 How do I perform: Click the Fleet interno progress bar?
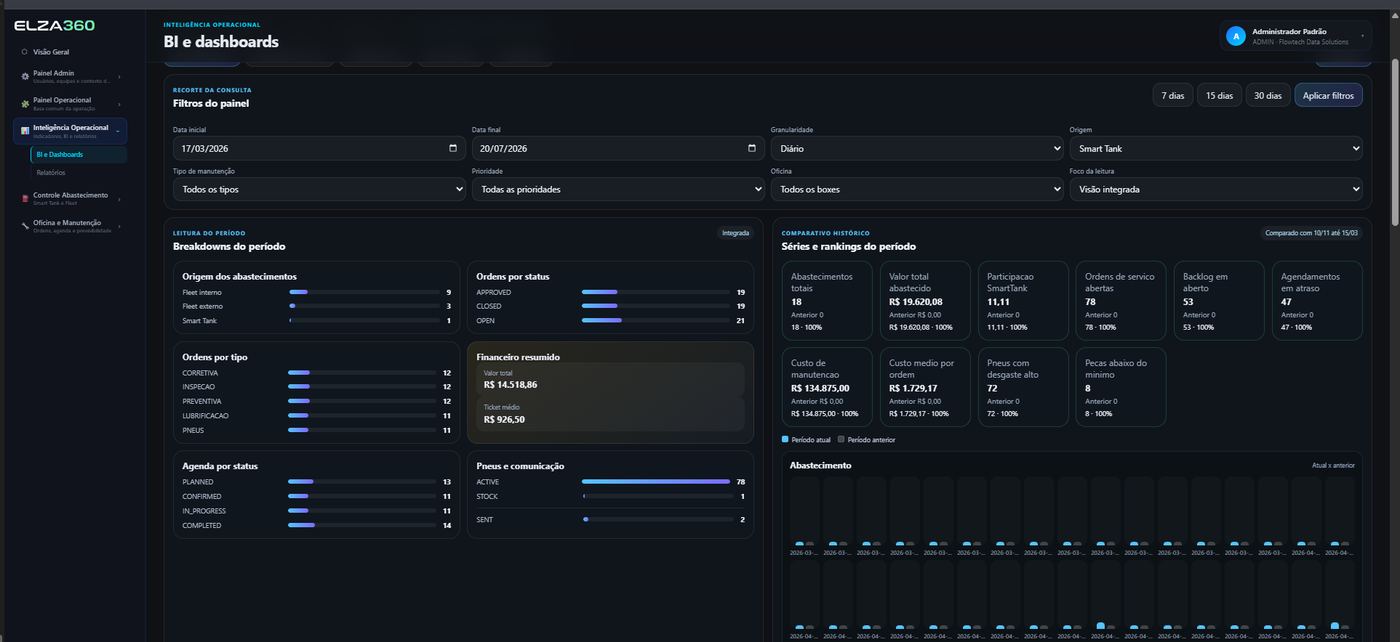(x=364, y=292)
